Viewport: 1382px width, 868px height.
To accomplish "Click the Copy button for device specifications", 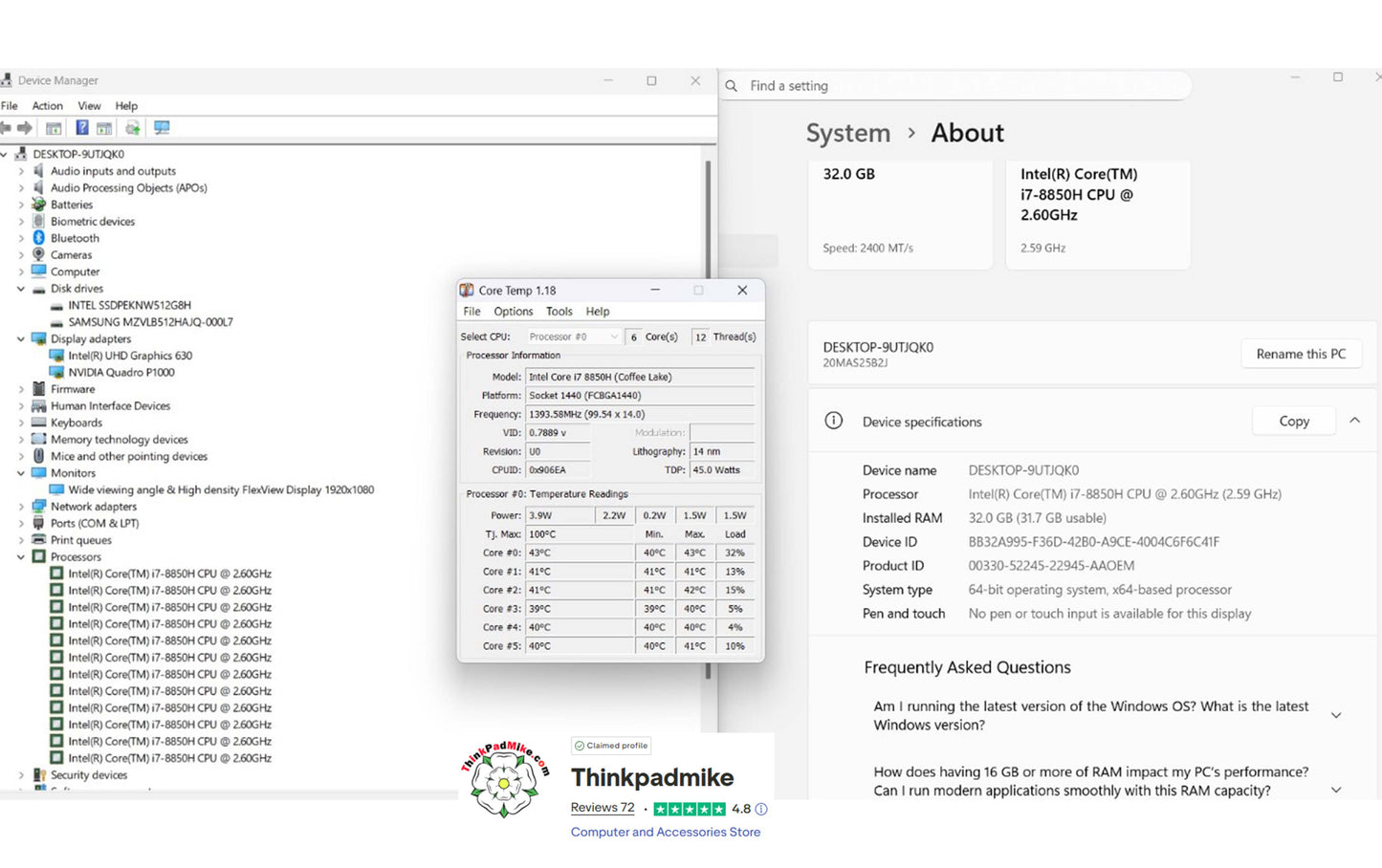I will [1293, 422].
